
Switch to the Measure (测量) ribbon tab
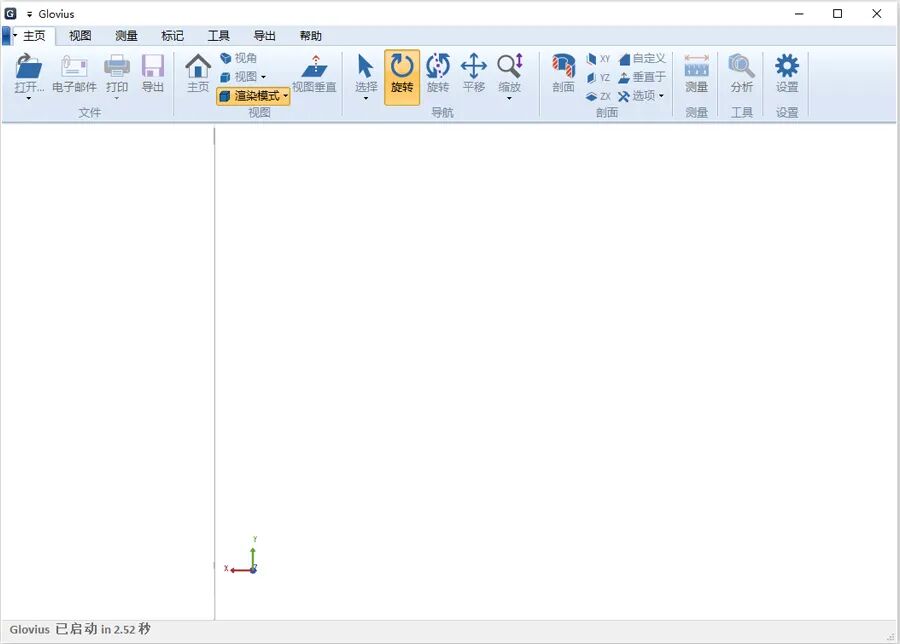126,36
